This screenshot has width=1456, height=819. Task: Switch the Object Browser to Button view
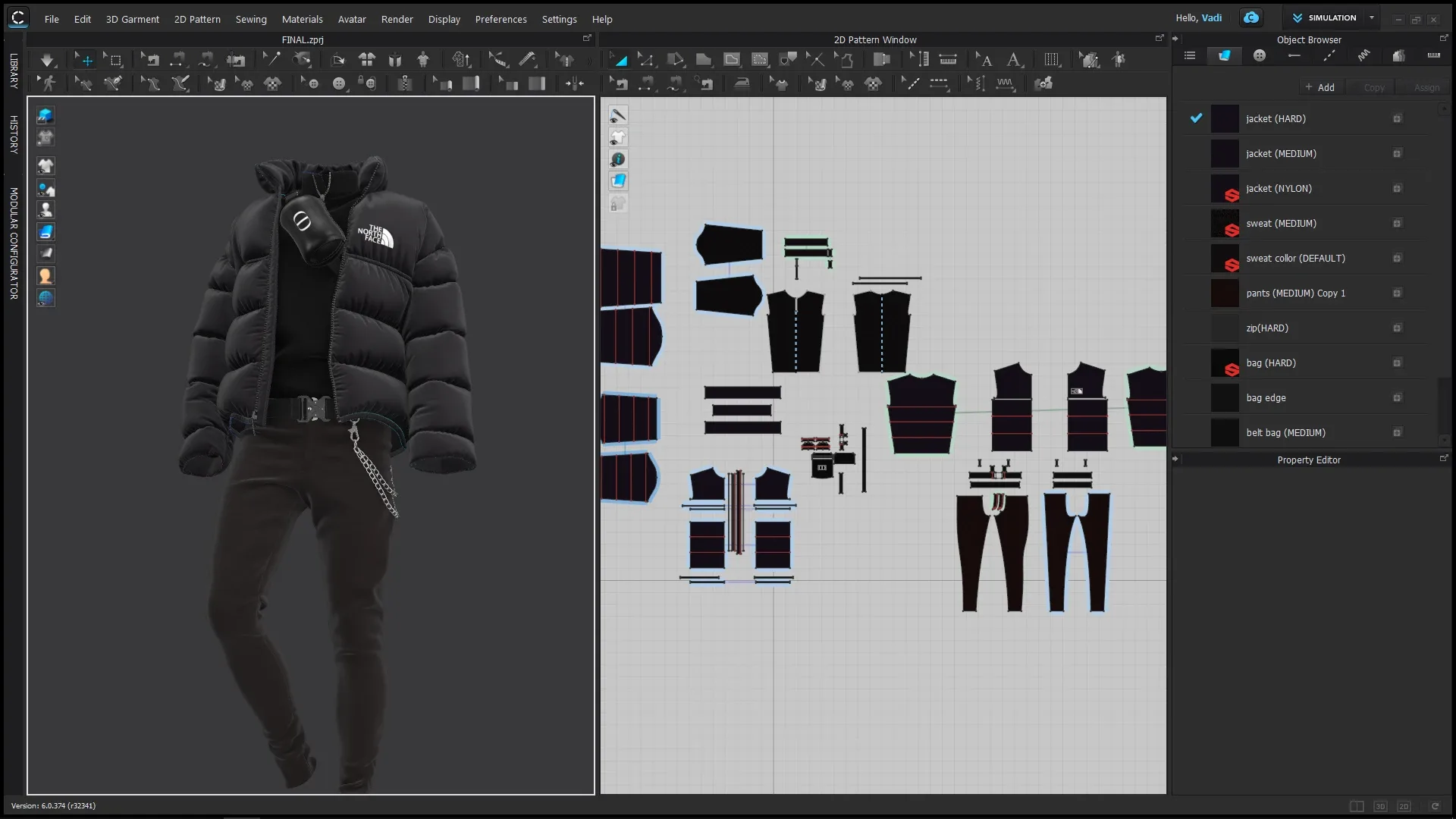click(1260, 55)
